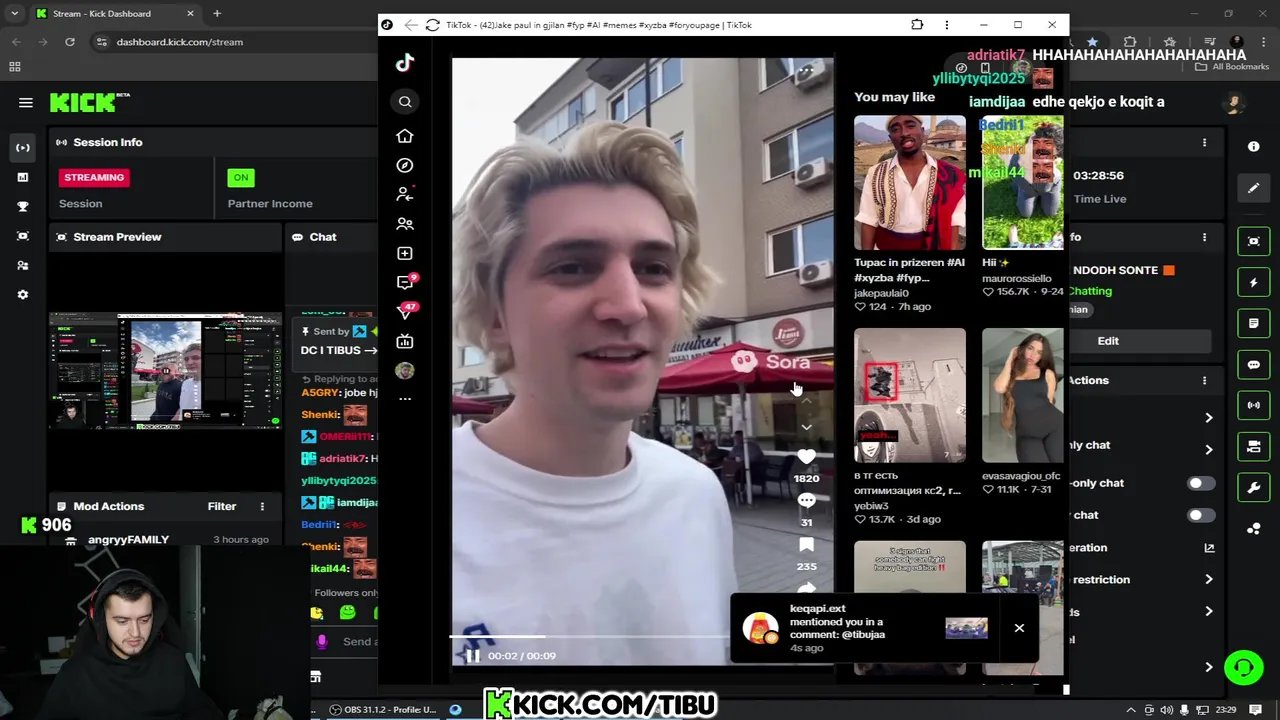Pause the TikTok video
1280x720 pixels.
[473, 656]
